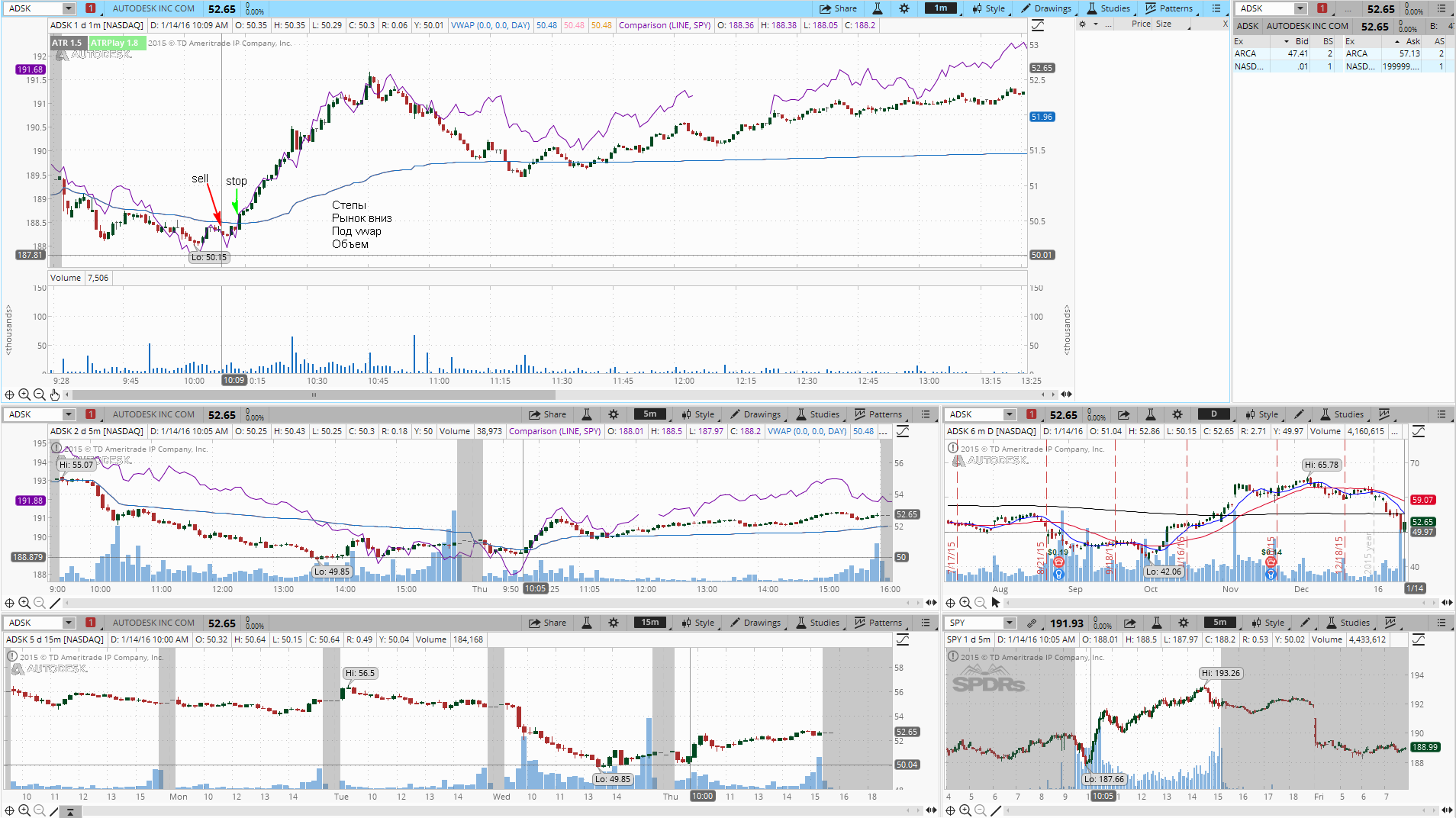Image resolution: width=1456 pixels, height=818 pixels.
Task: Open settings gear on the 15m chart
Action: tap(614, 623)
